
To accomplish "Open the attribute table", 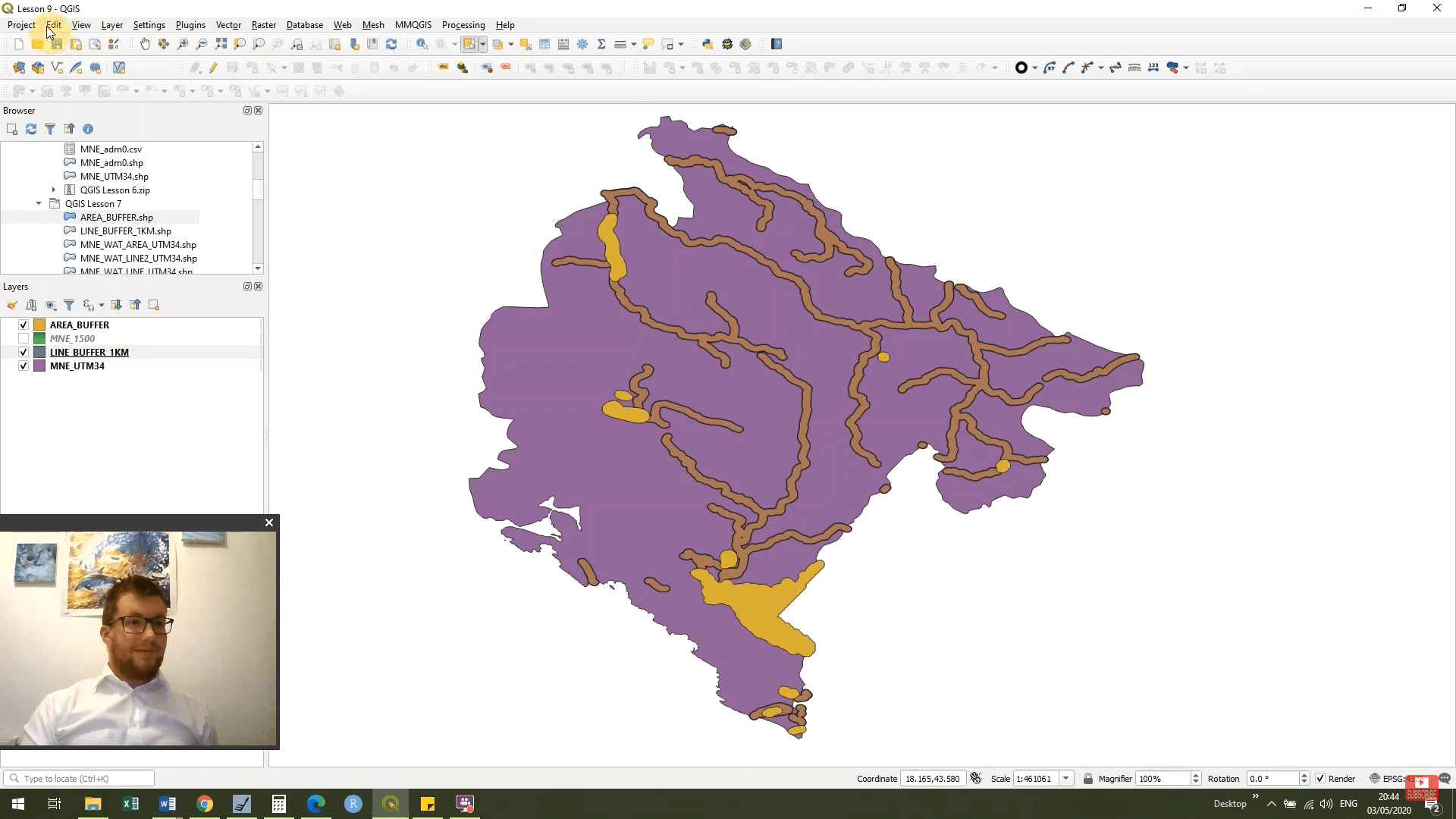I will point(544,44).
